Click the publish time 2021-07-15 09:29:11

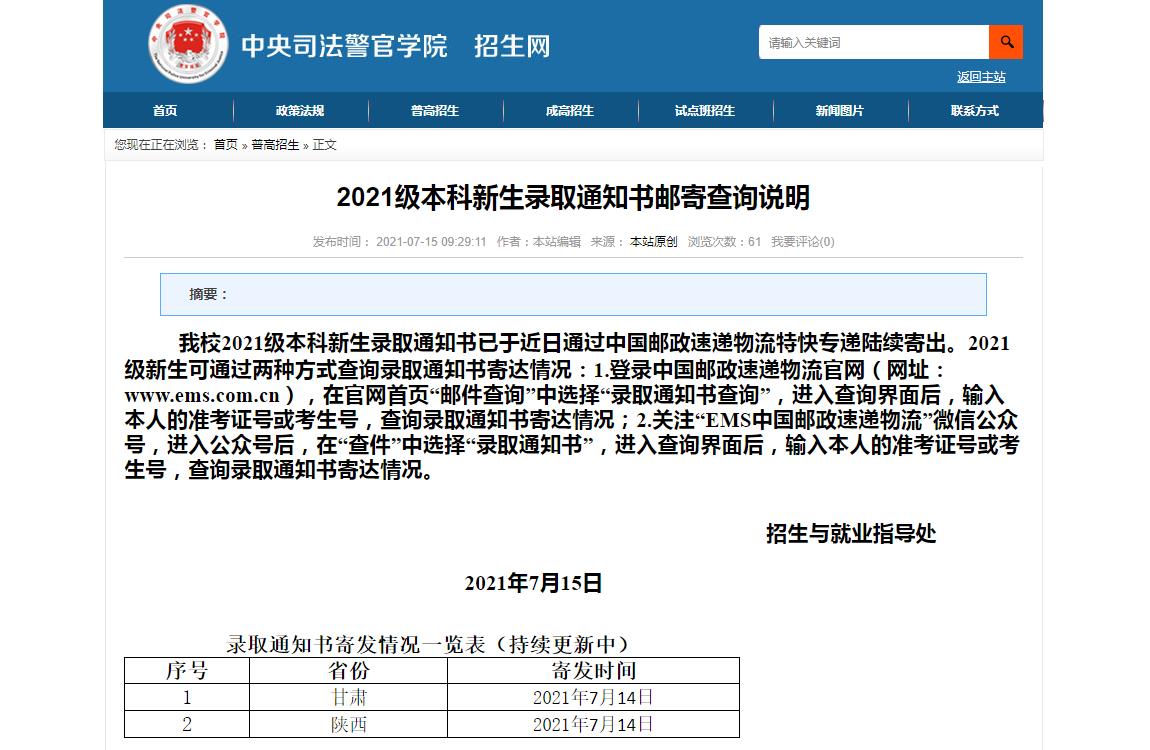431,242
